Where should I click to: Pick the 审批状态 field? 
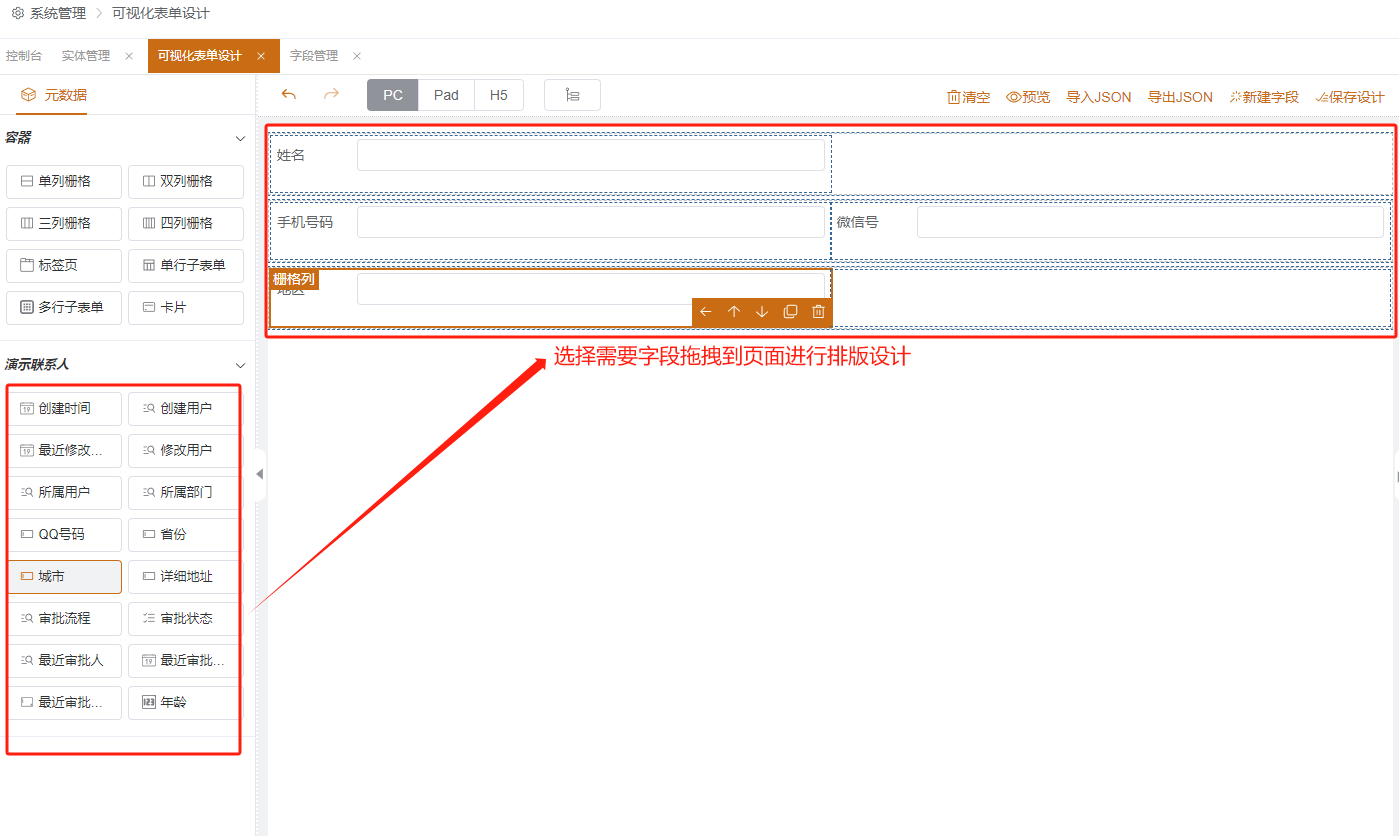(x=184, y=618)
